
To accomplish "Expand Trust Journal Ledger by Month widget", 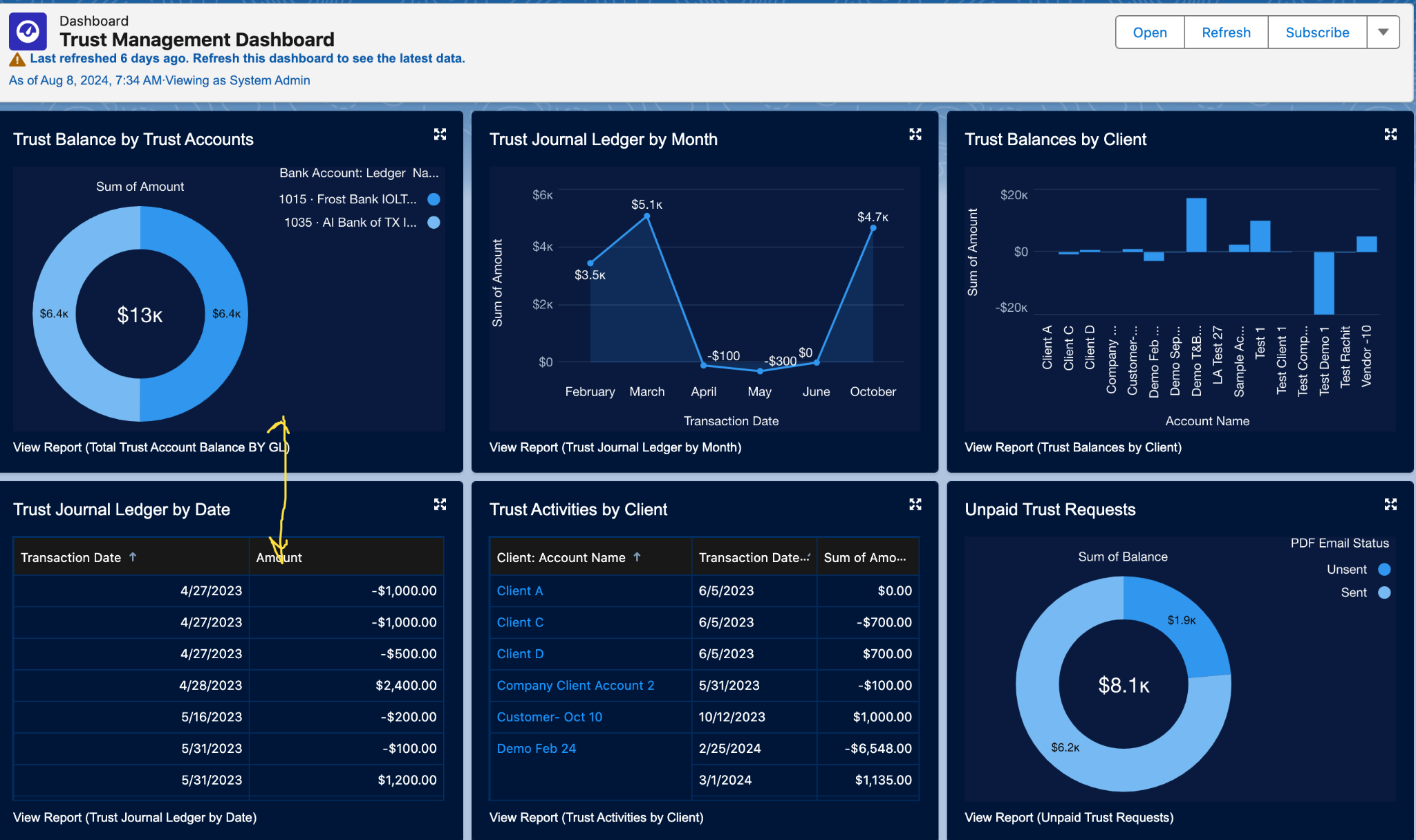I will (915, 134).
